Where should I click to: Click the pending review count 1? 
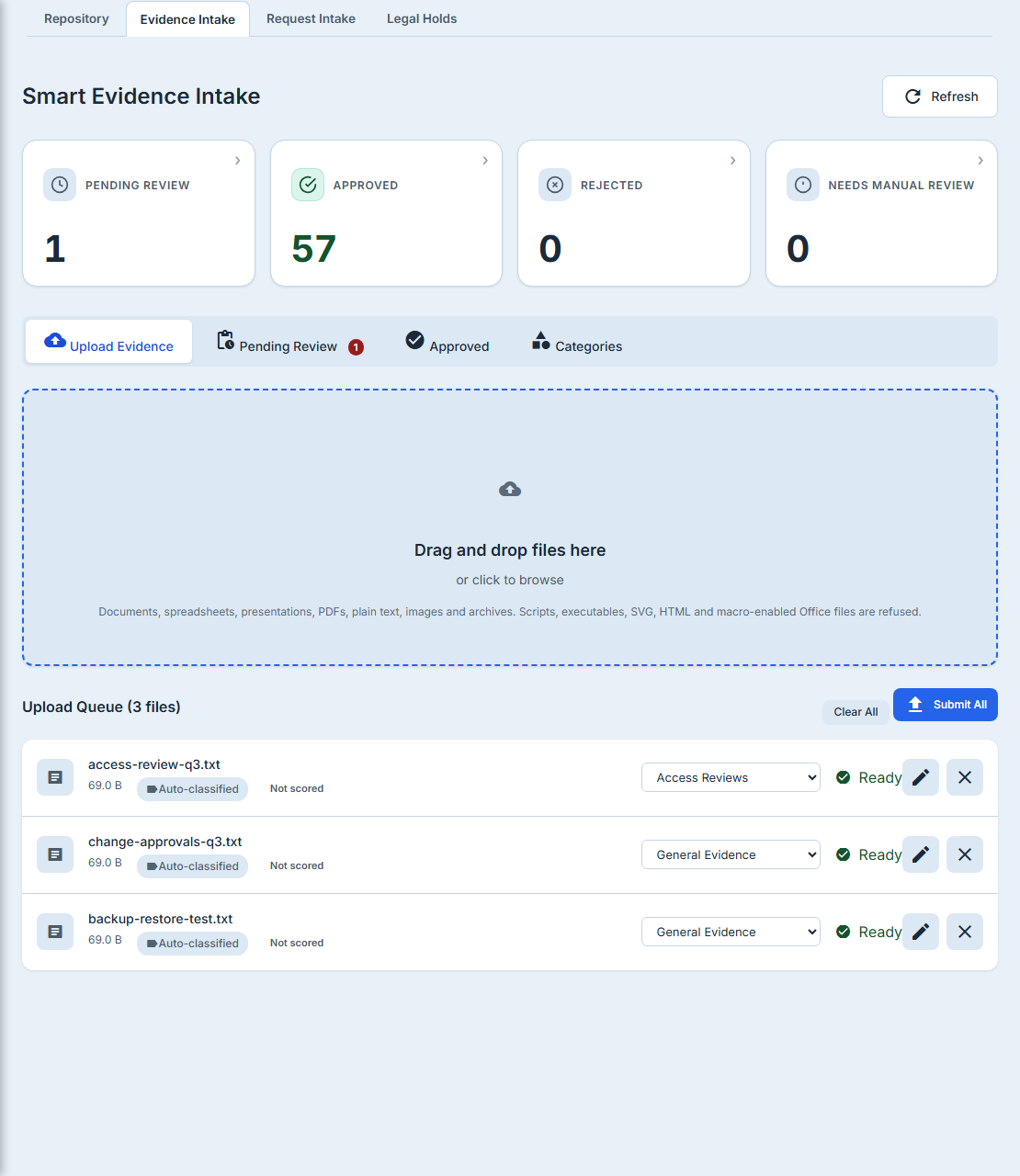[55, 249]
